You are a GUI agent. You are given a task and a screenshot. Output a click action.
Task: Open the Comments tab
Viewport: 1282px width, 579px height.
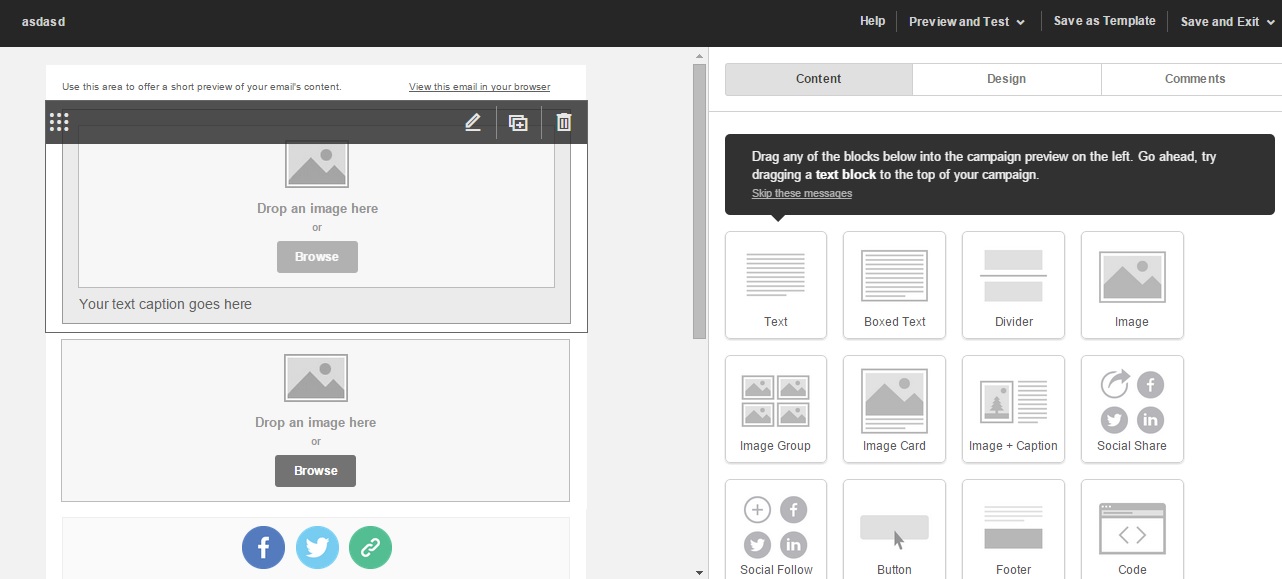(x=1194, y=79)
